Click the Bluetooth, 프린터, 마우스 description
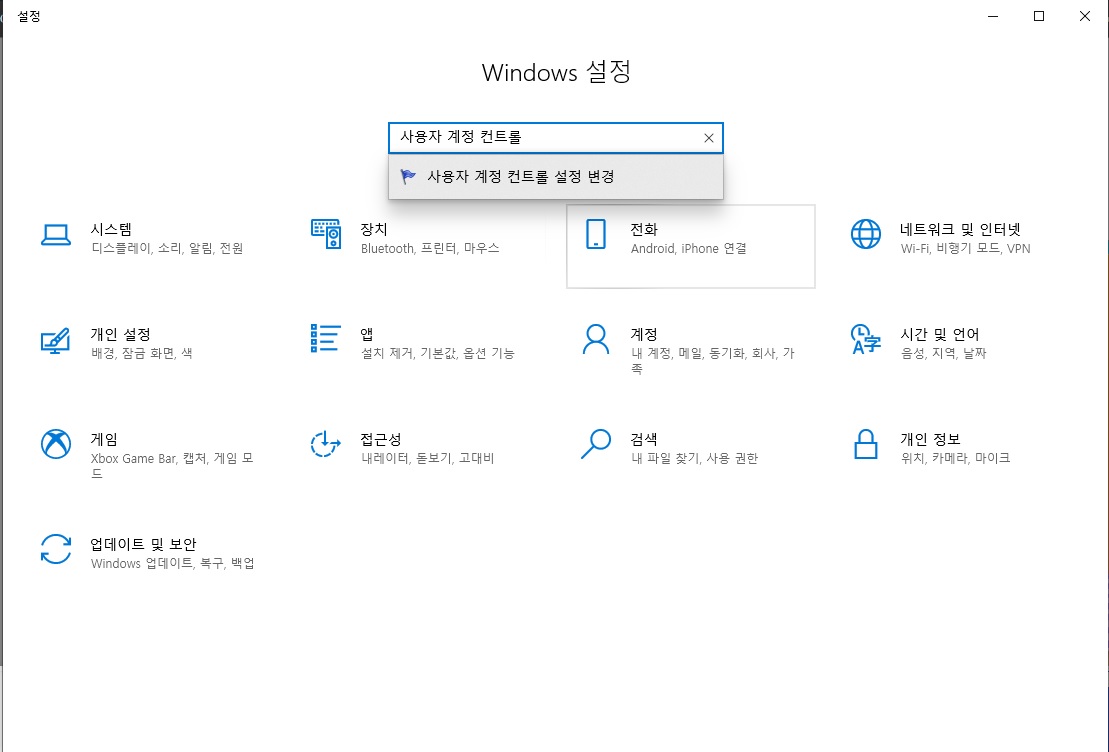The height and width of the screenshot is (752, 1109). (430, 248)
